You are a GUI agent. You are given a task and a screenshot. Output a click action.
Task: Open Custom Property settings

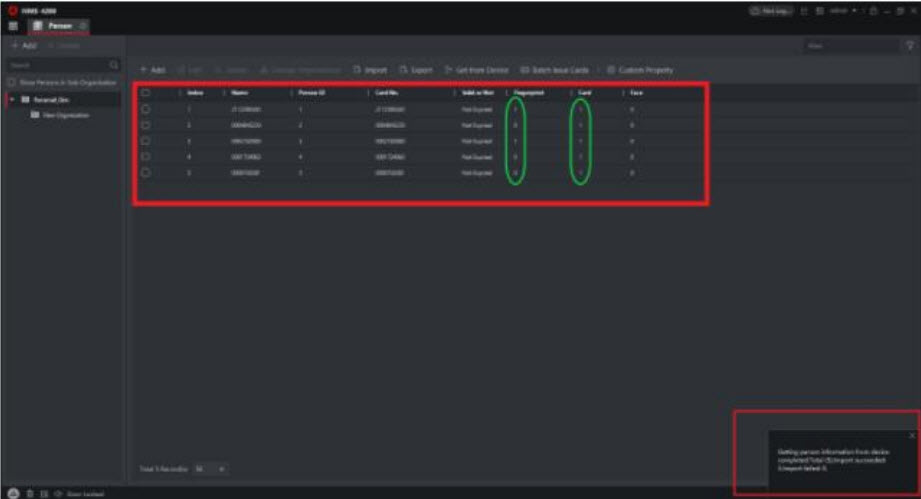[x=640, y=70]
